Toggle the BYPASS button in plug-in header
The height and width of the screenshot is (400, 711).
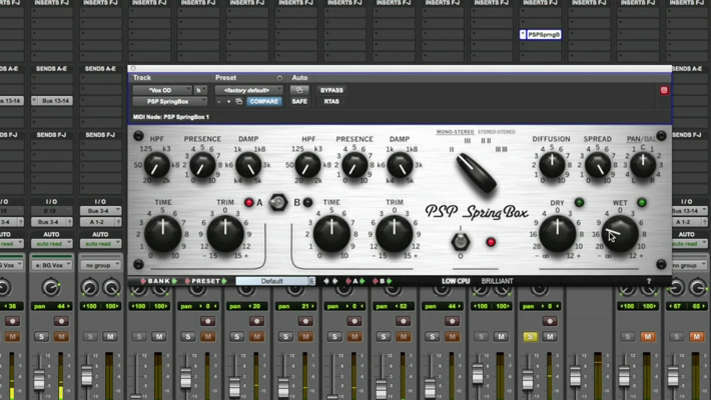coord(331,90)
